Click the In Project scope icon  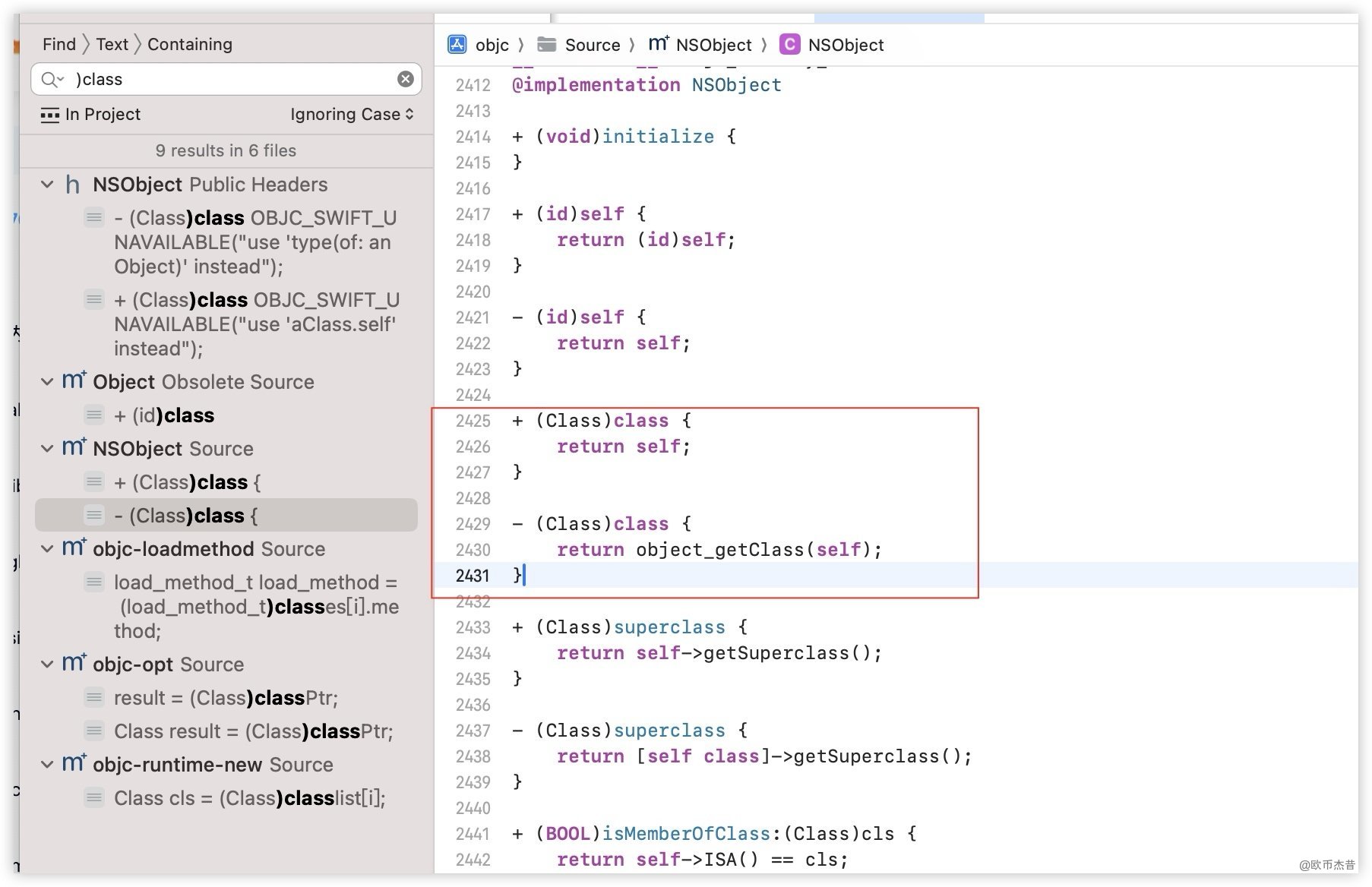[50, 115]
